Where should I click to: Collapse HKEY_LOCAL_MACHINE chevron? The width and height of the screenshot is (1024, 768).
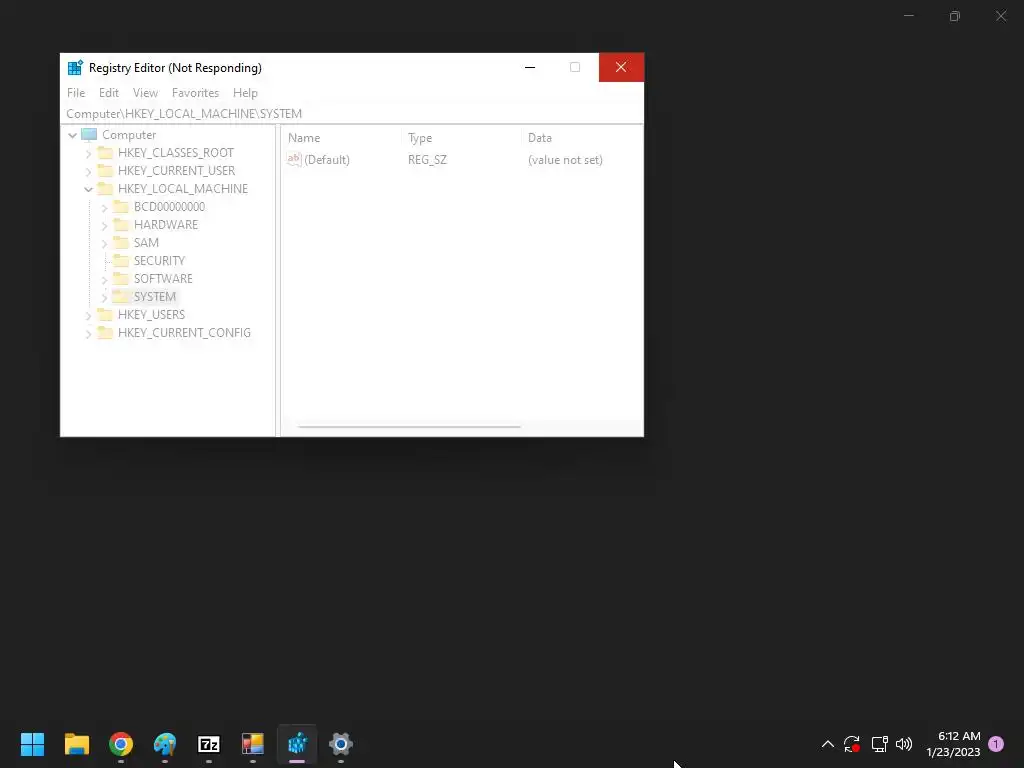click(88, 189)
